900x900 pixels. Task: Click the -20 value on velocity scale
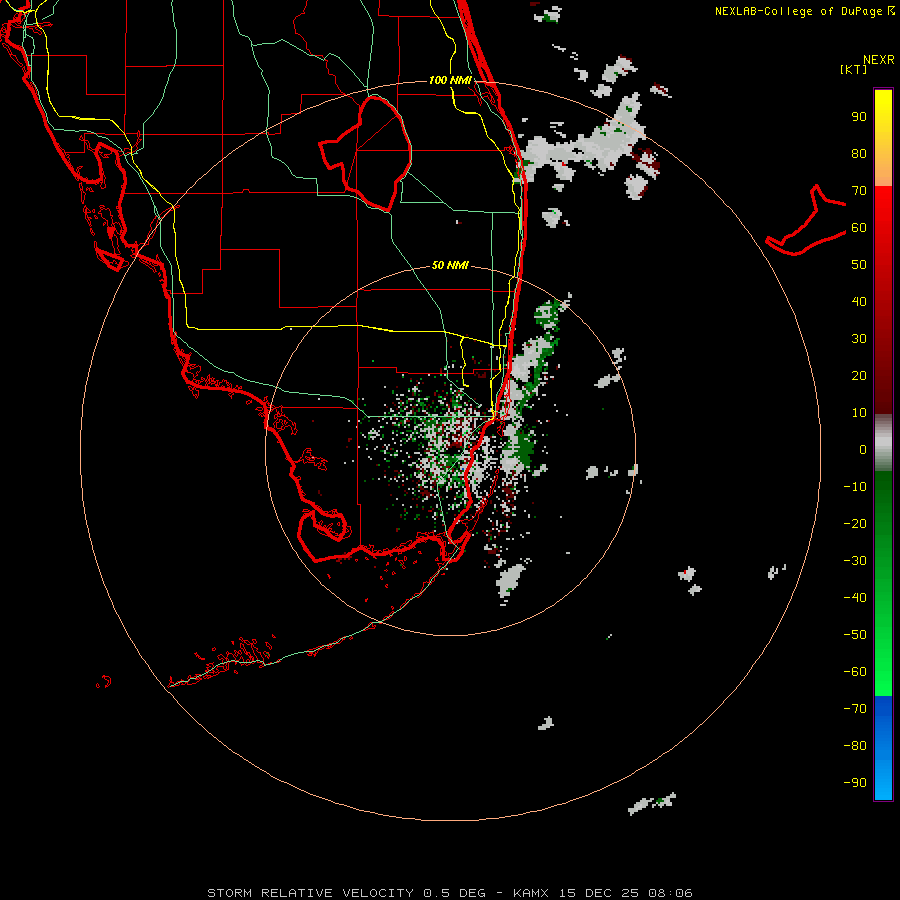[x=855, y=523]
